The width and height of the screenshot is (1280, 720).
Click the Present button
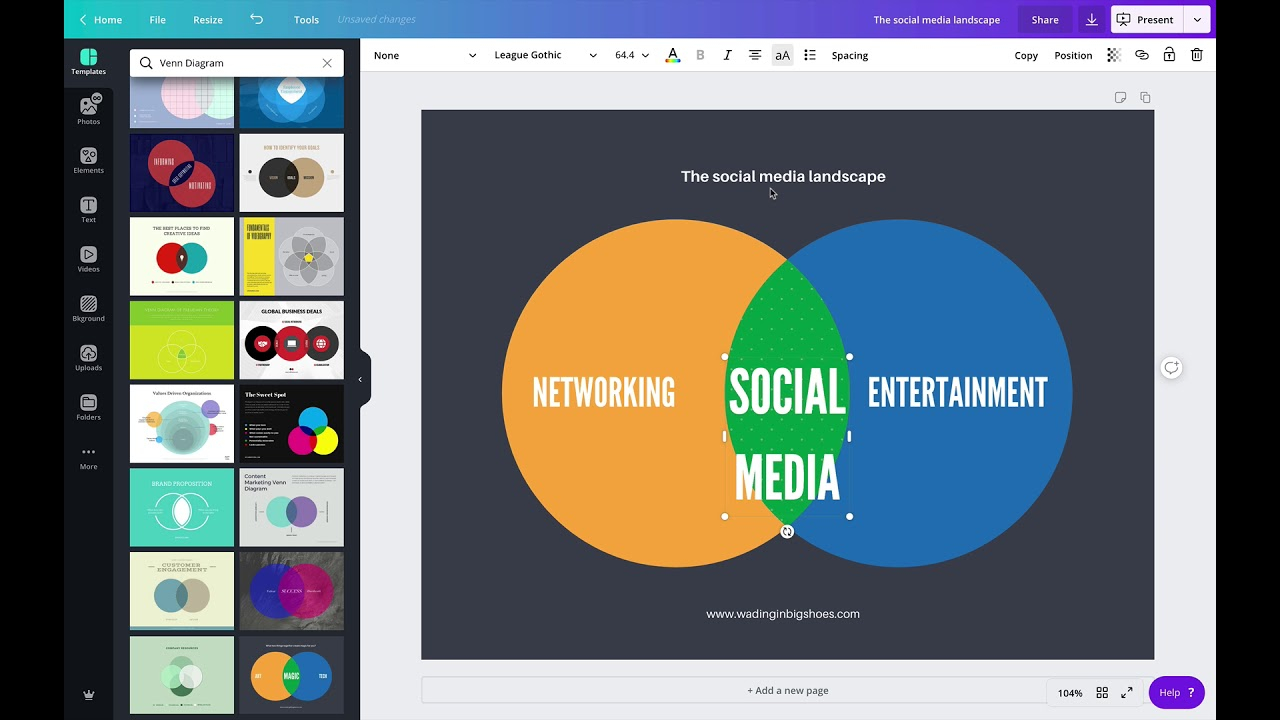1146,19
